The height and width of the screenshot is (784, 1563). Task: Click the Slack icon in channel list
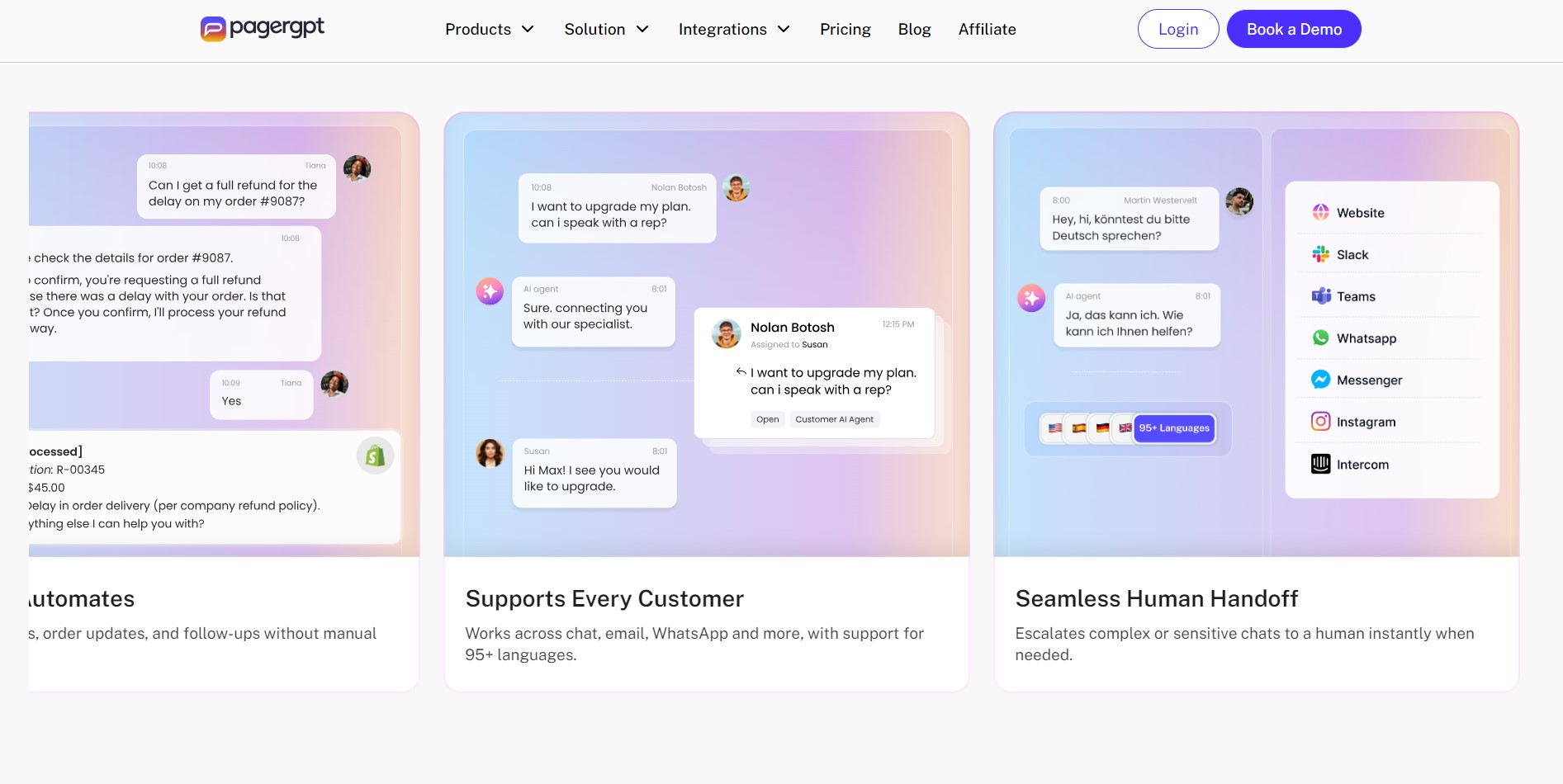[x=1320, y=254]
